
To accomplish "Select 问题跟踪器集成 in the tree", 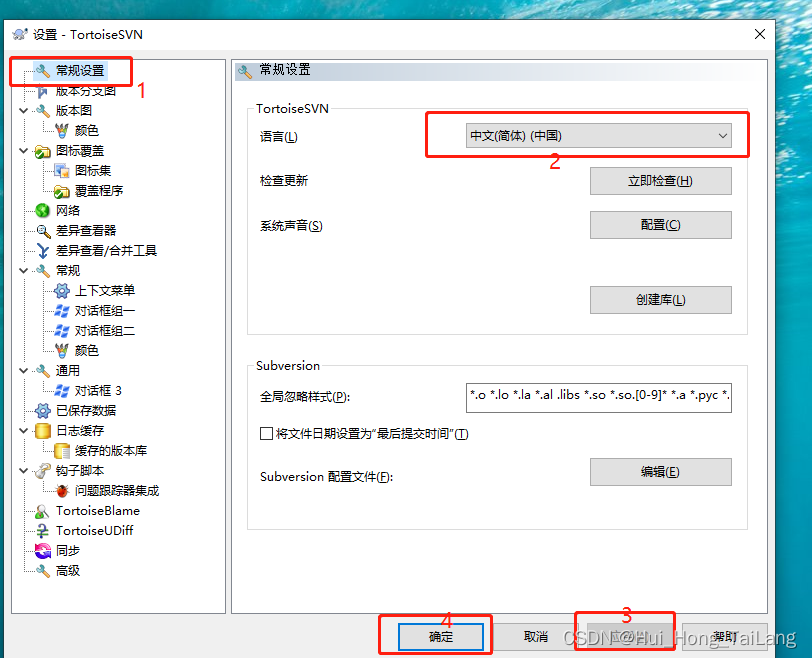I will [117, 491].
